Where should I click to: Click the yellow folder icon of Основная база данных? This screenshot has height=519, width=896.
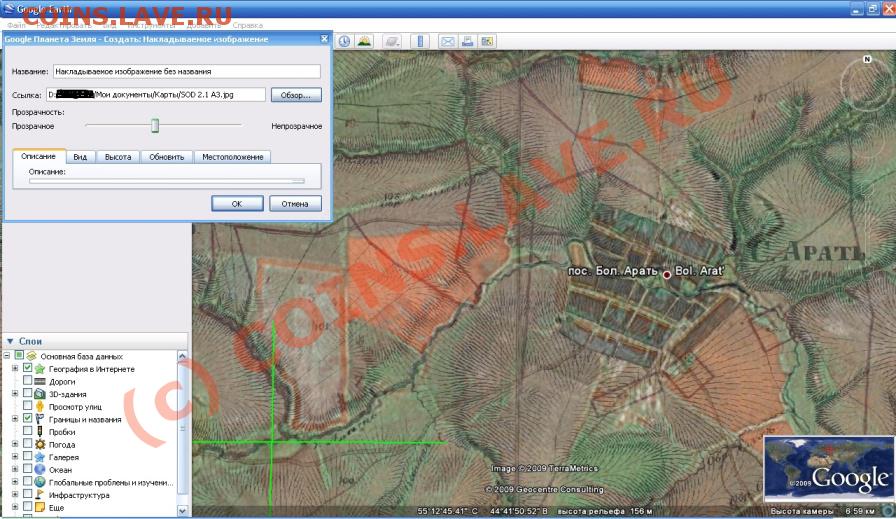click(31, 356)
